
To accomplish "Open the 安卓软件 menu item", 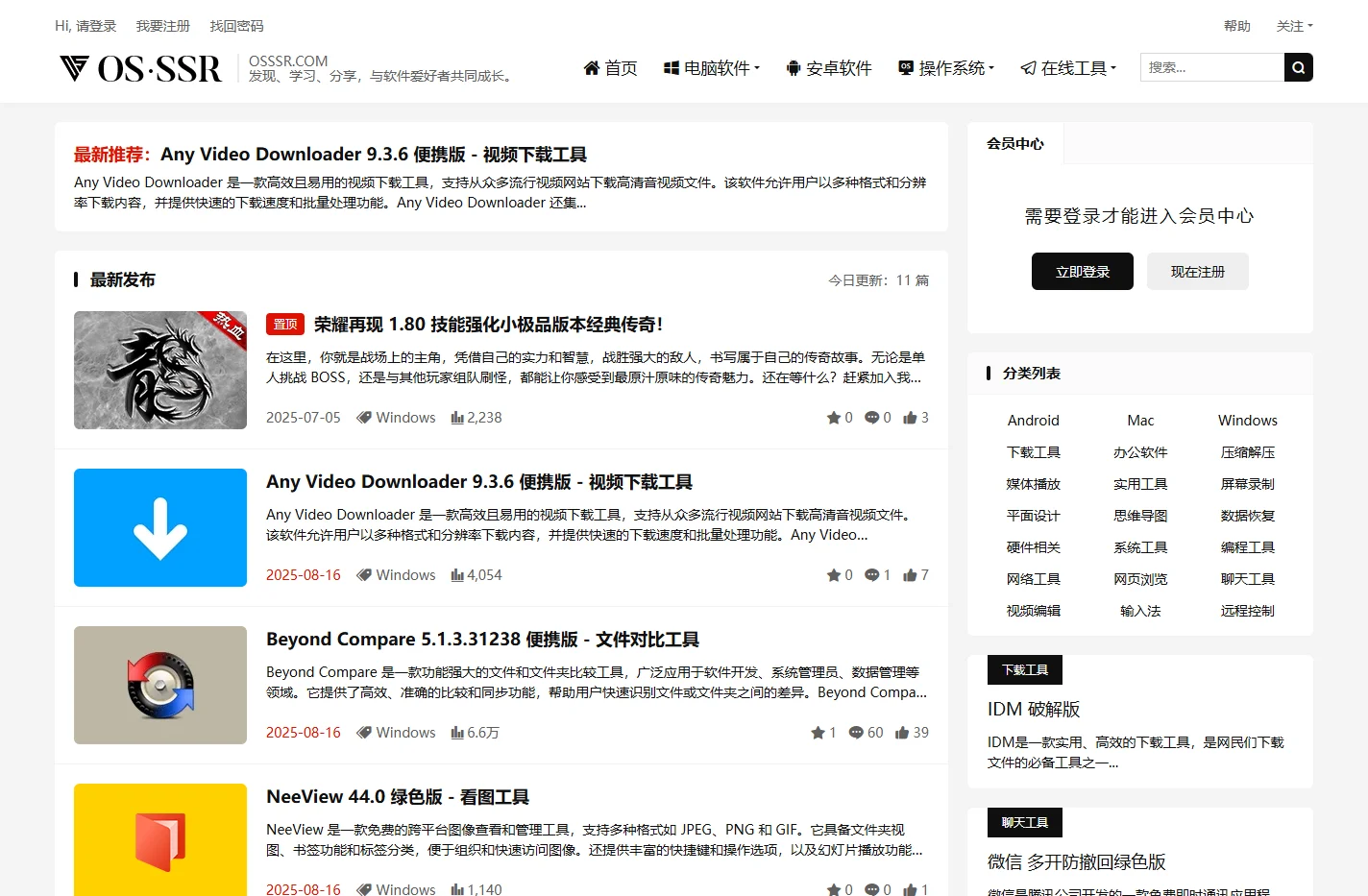I will (829, 68).
